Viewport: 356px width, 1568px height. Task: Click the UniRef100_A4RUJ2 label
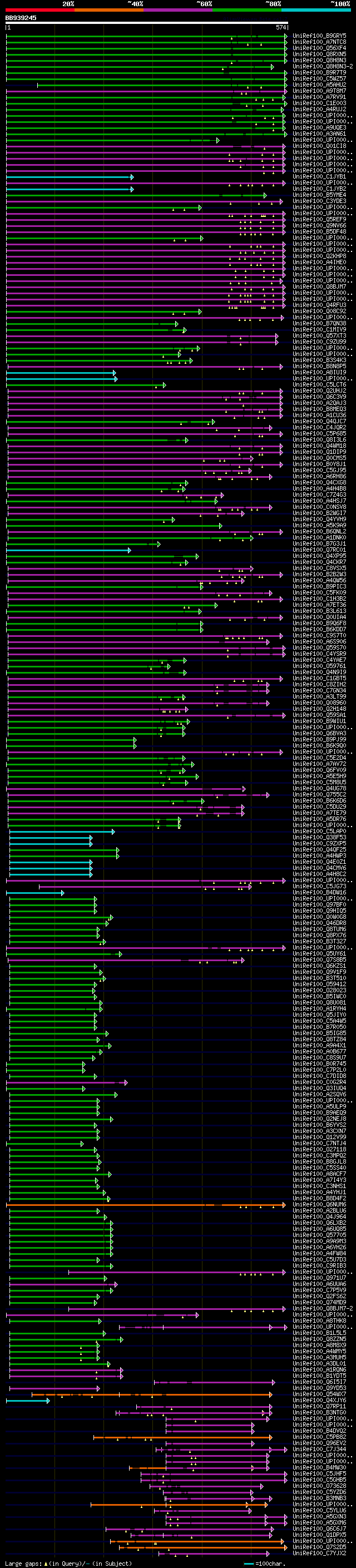(x=319, y=110)
